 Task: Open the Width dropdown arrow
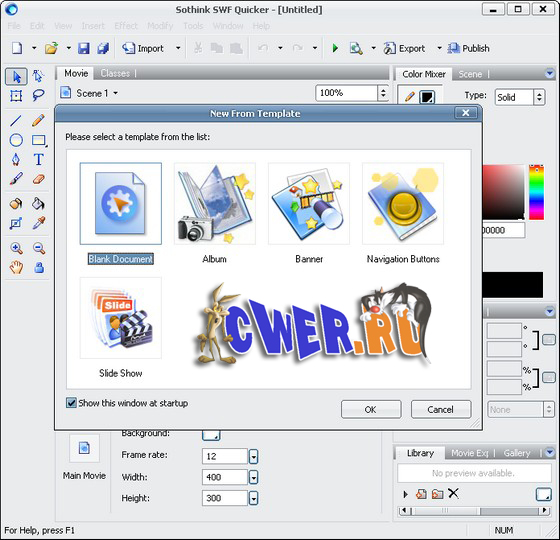(x=253, y=477)
